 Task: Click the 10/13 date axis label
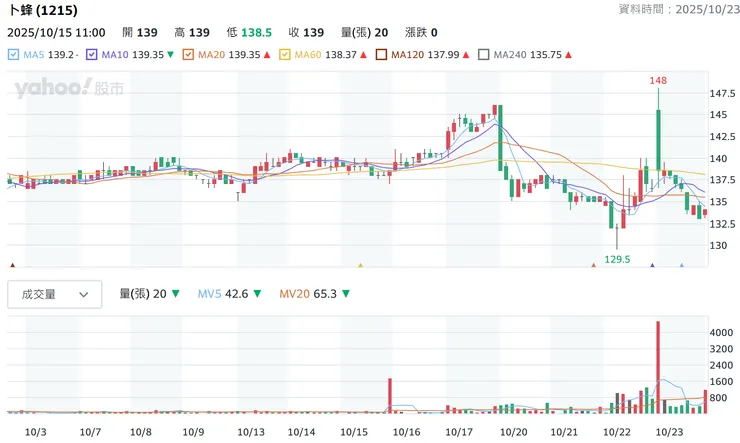[x=251, y=432]
